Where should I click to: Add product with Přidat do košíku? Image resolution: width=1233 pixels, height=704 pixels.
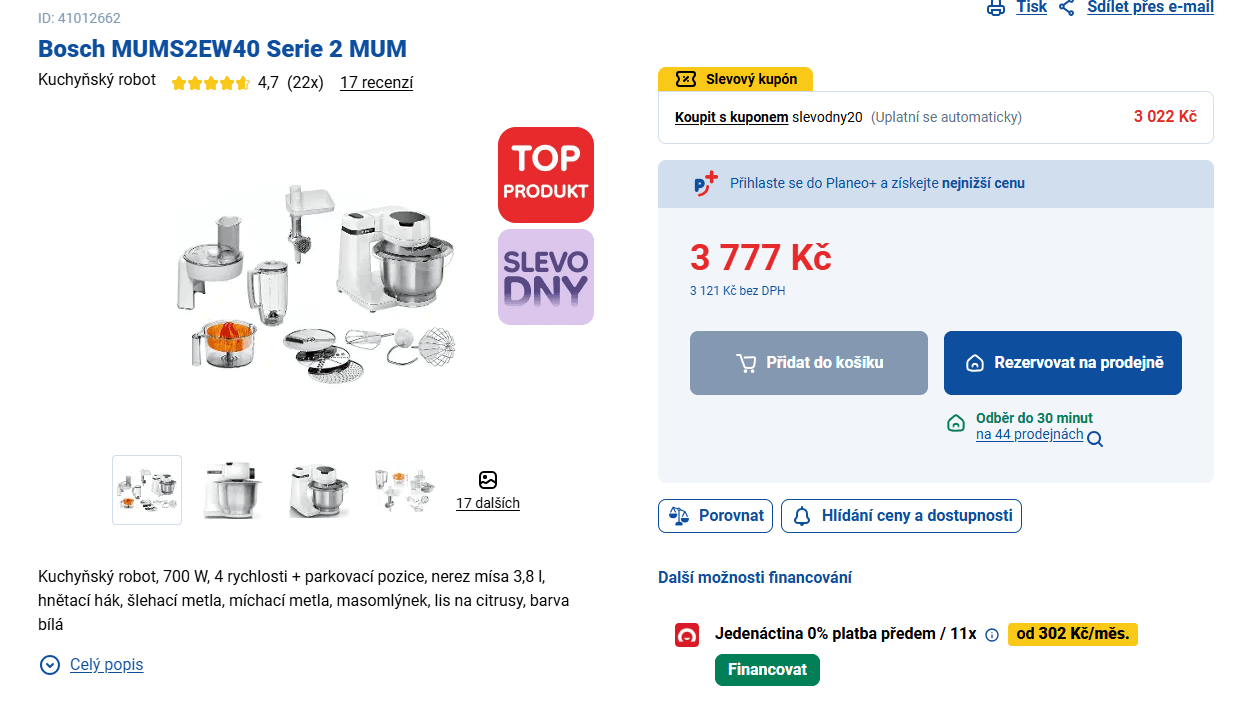click(x=809, y=363)
